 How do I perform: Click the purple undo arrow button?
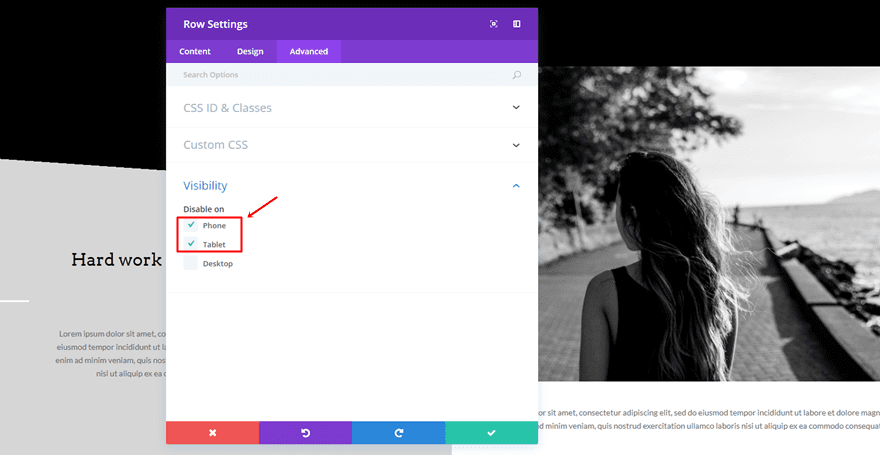click(305, 433)
